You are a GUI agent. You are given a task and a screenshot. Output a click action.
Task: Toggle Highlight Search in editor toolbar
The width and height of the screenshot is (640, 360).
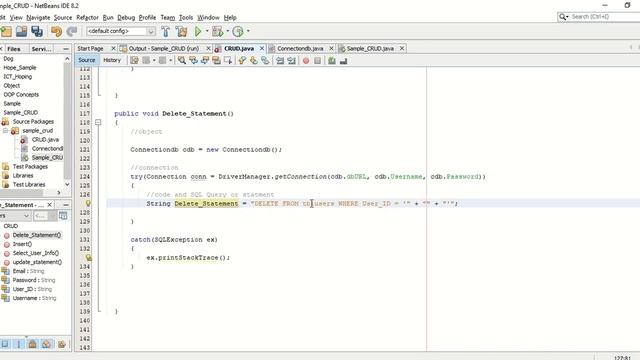click(216, 60)
